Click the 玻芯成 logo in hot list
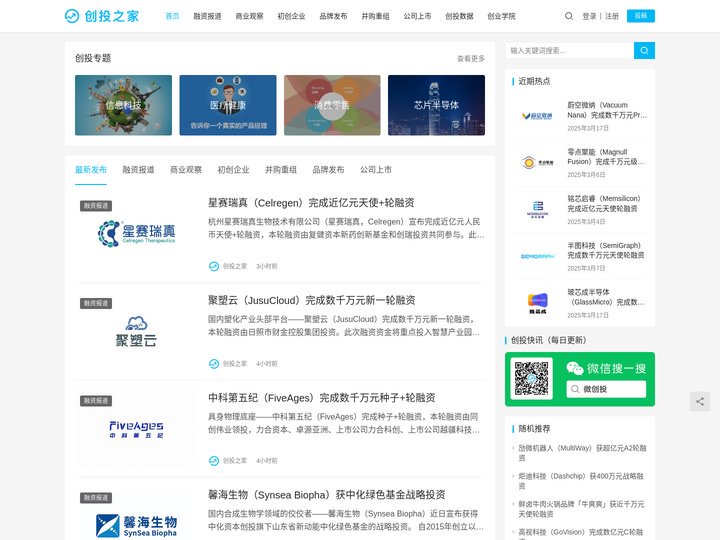The height and width of the screenshot is (540, 720). coord(537,303)
